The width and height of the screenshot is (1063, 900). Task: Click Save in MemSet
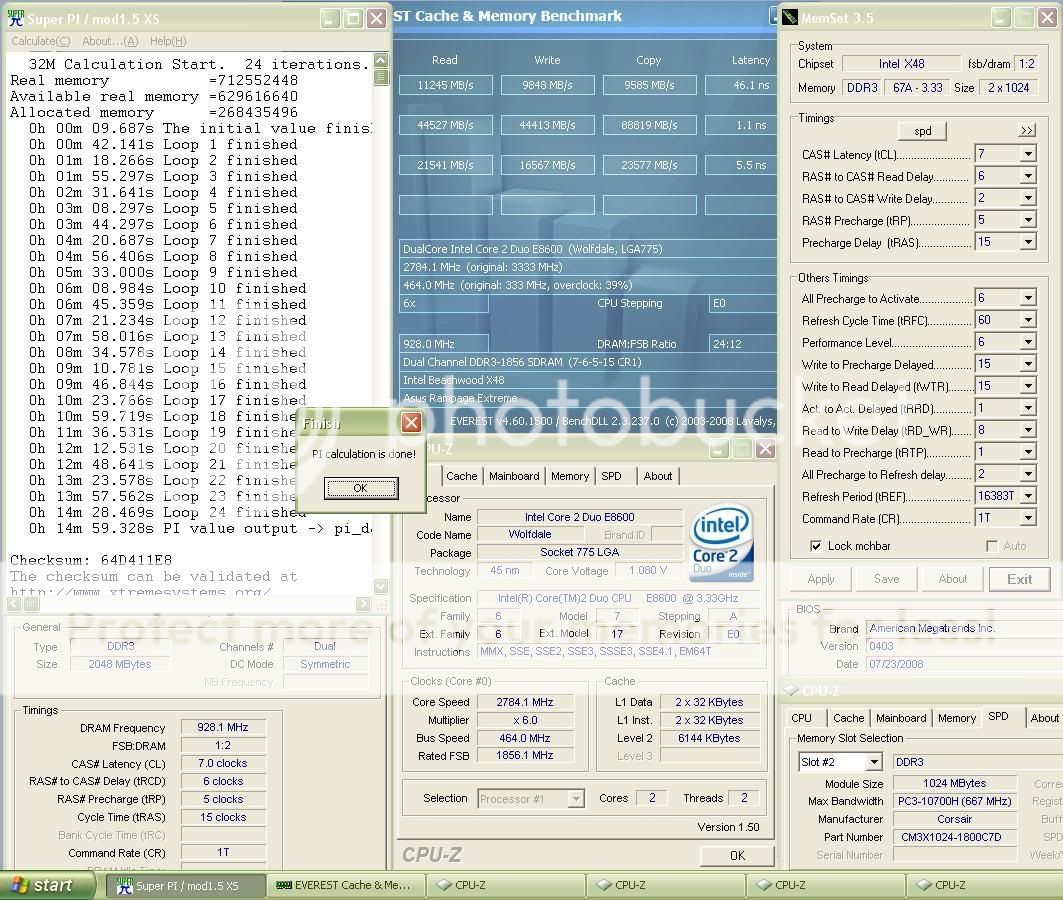(887, 579)
